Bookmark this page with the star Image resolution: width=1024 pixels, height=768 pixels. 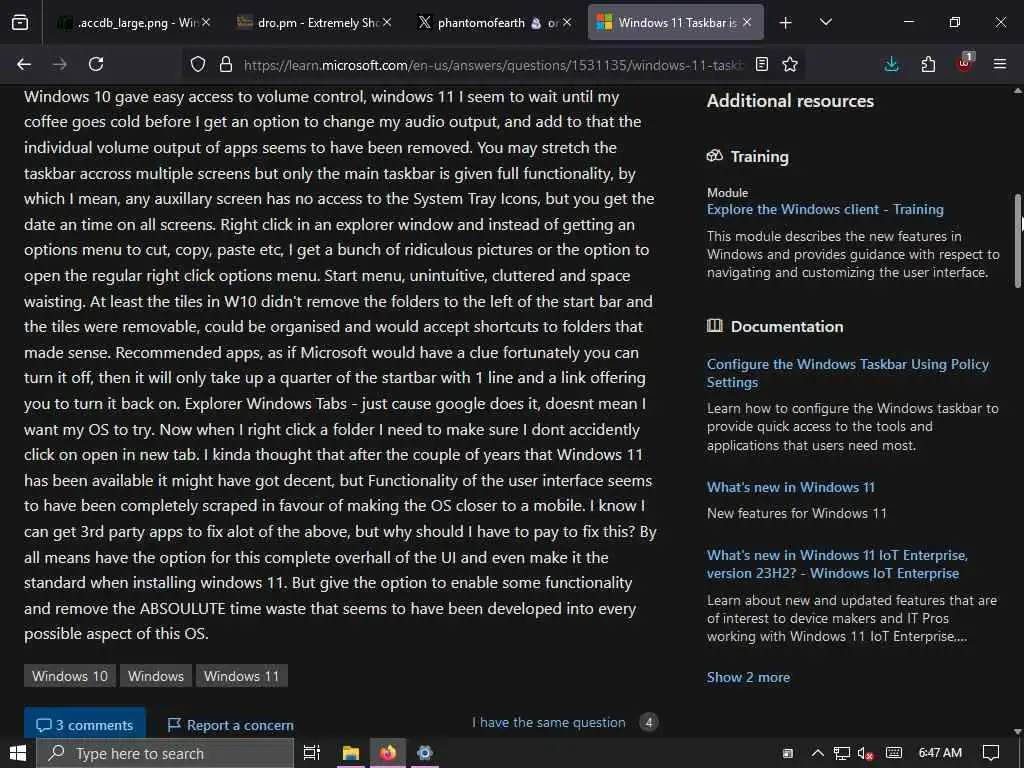790,64
